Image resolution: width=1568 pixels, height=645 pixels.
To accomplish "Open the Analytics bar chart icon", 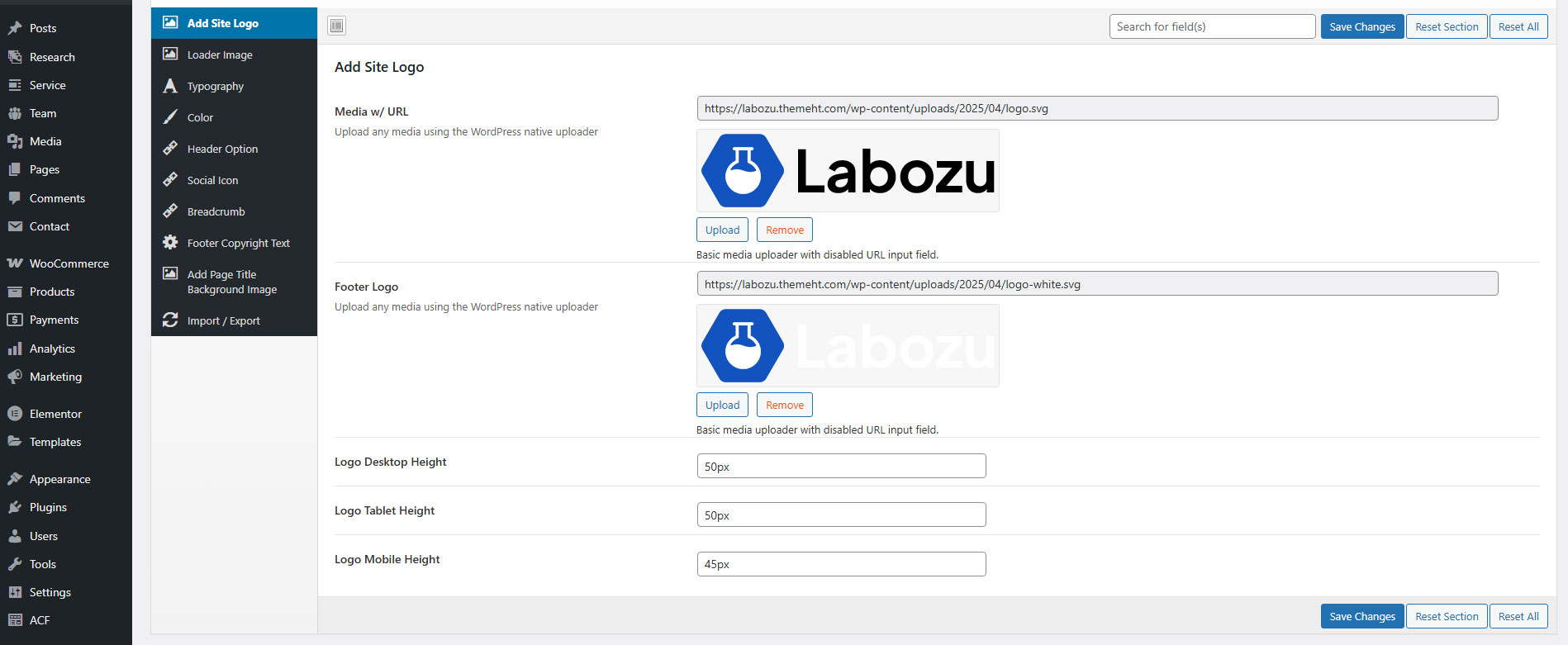I will (x=15, y=349).
